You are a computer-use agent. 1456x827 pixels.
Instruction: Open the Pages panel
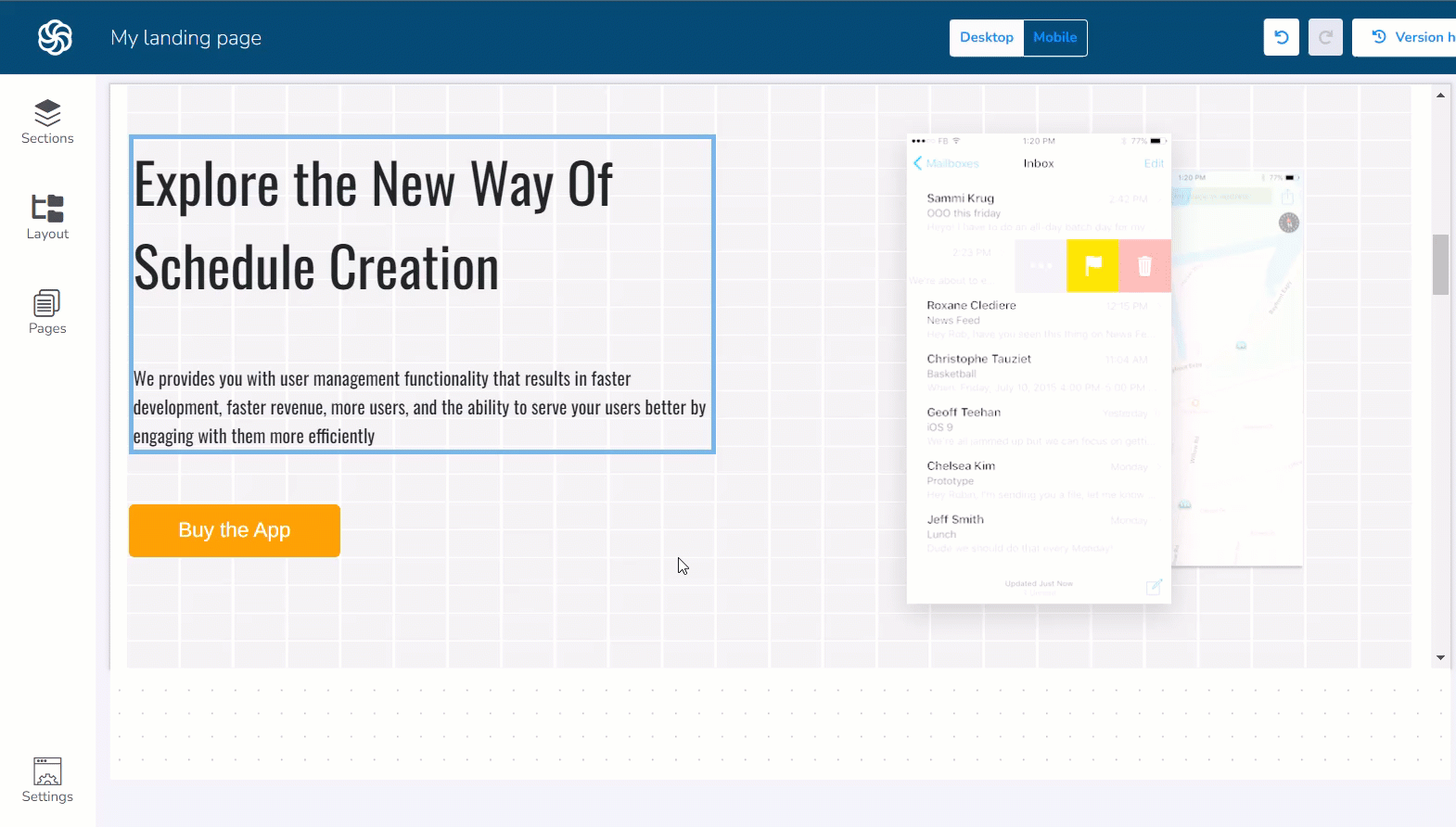pos(47,312)
